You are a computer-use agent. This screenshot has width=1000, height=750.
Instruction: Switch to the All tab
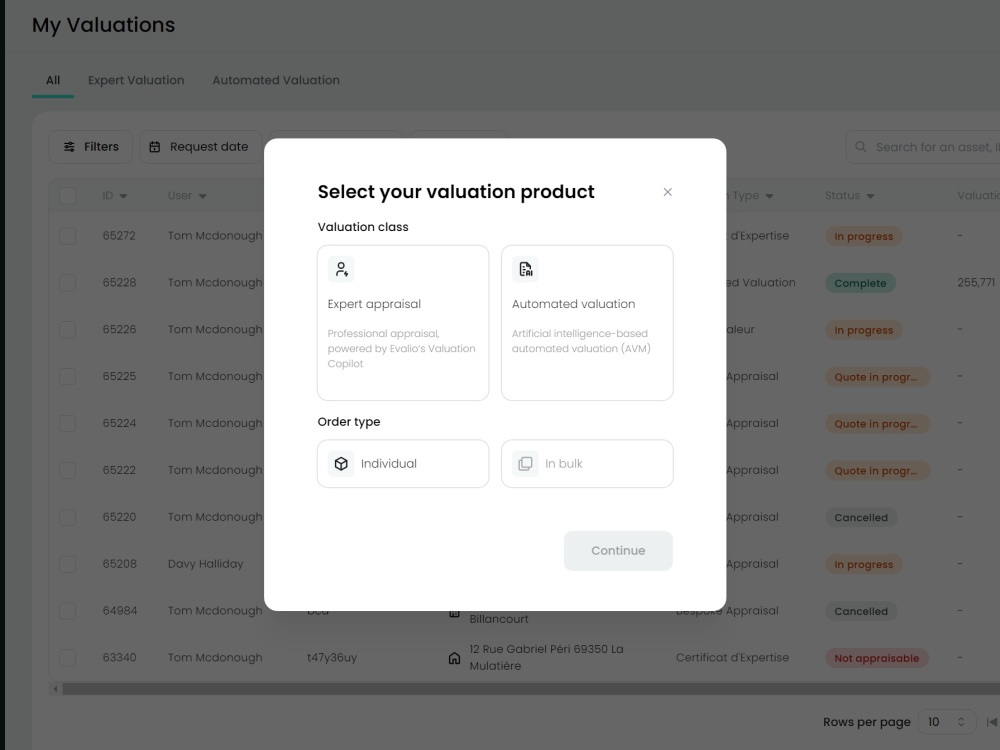(53, 80)
